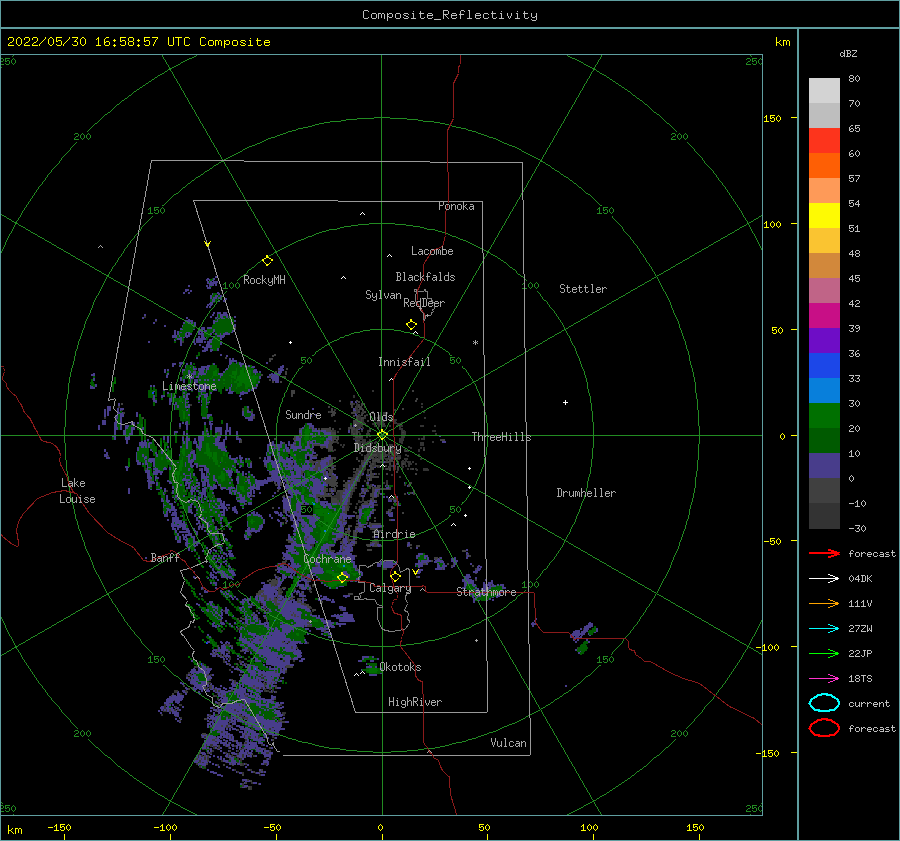Pick the orange 60 dBZ color swatch

point(824,165)
